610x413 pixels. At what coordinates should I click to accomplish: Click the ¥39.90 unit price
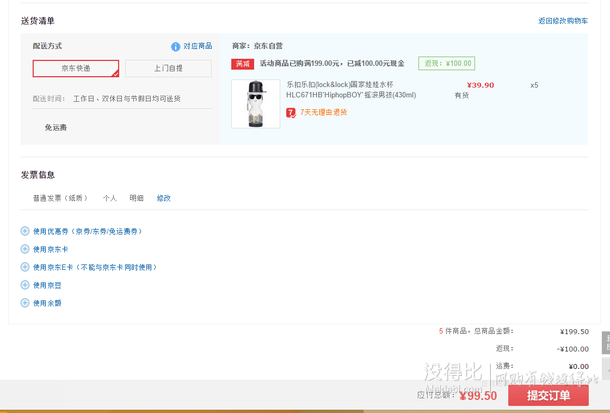tap(480, 85)
